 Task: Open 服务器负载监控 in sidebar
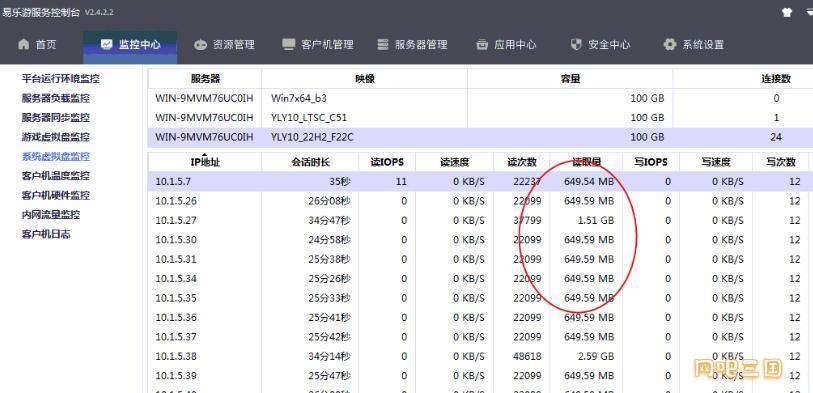[55, 98]
